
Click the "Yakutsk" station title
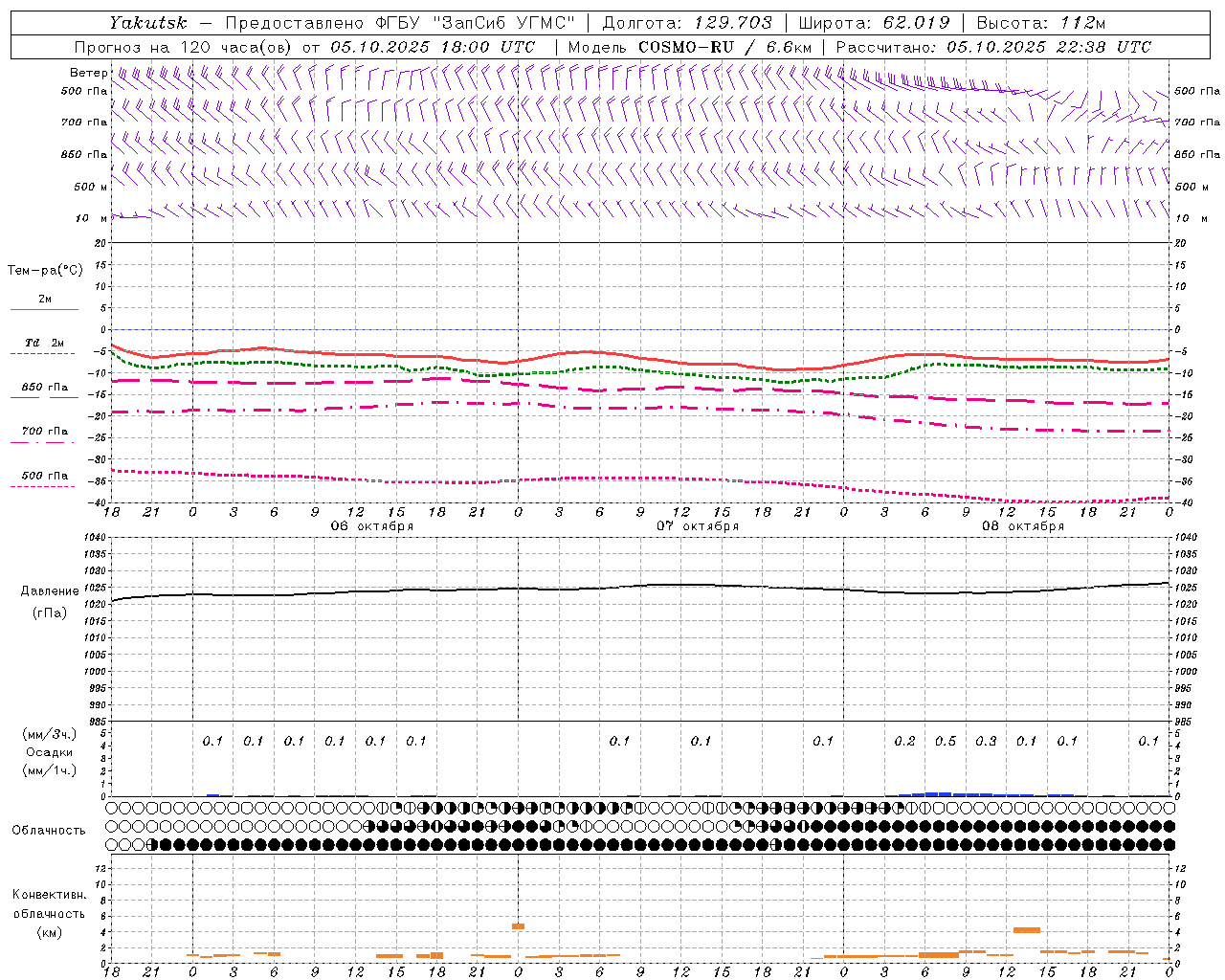click(148, 23)
